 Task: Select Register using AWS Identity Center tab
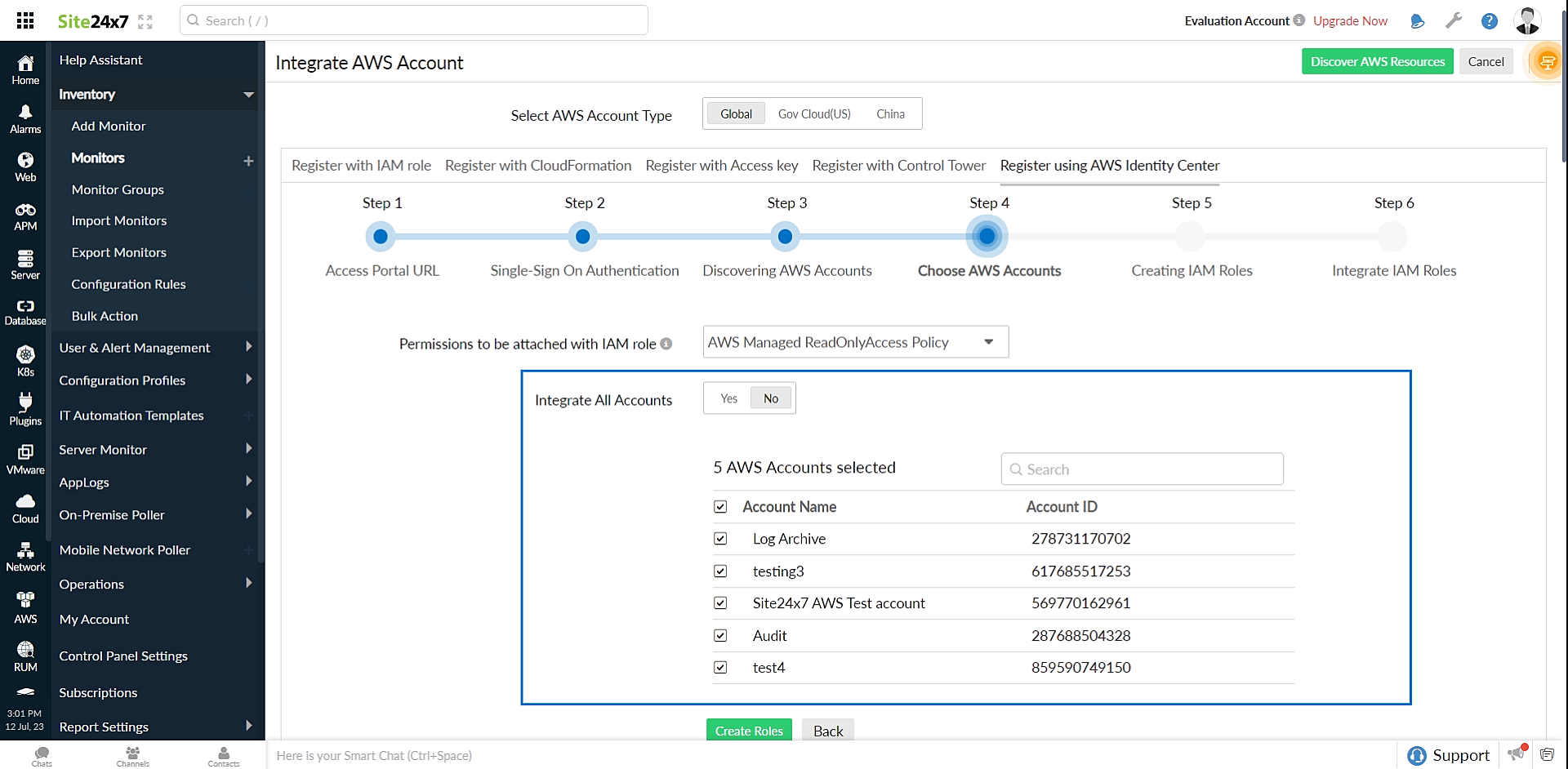1110,166
